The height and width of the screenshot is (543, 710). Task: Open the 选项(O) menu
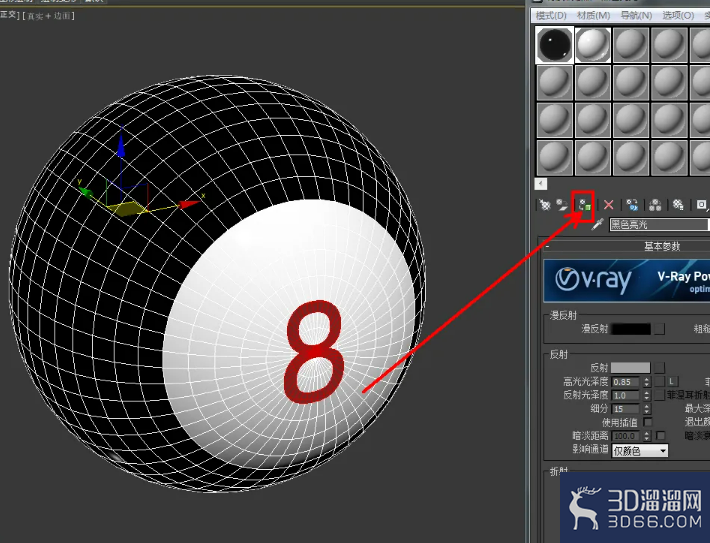[678, 15]
